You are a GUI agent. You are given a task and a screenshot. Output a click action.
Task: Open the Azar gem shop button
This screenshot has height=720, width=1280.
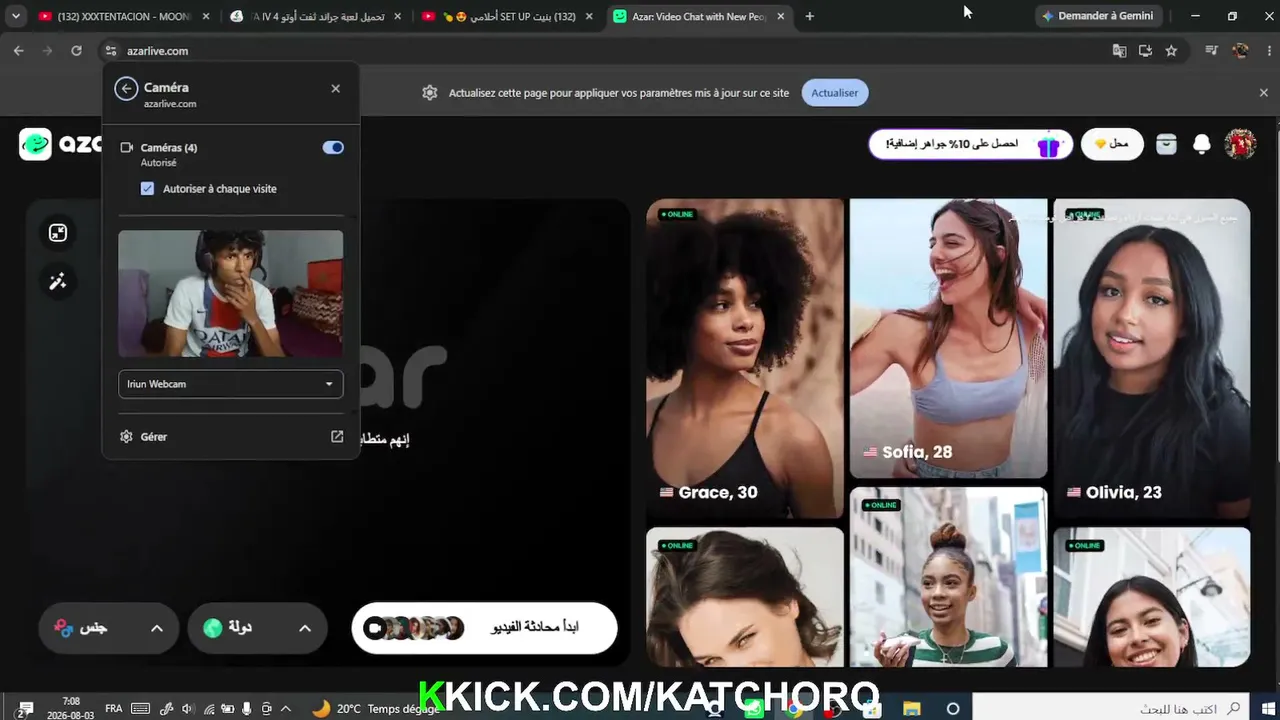1112,145
